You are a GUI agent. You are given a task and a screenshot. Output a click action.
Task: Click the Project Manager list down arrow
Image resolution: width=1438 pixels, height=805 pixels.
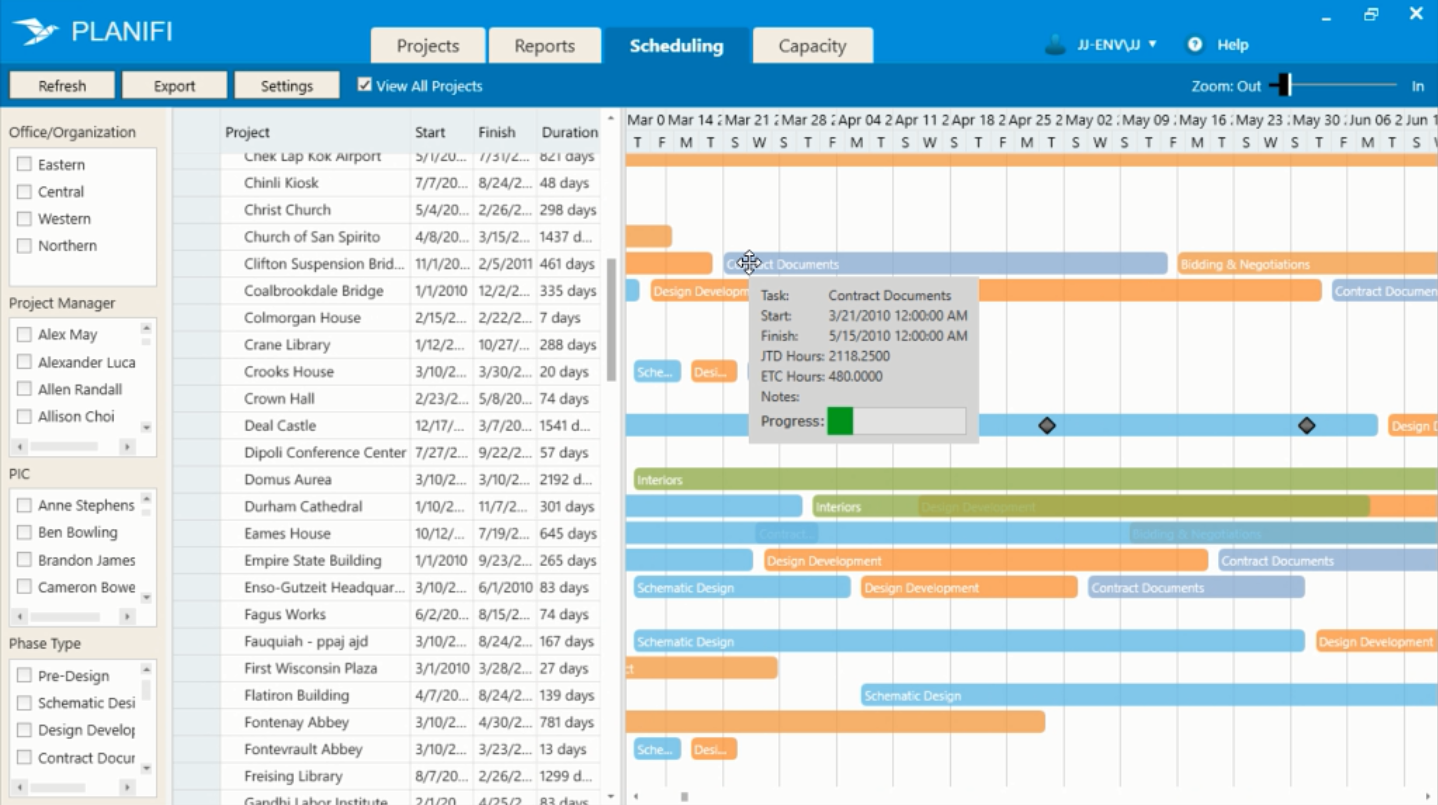pyautogui.click(x=146, y=427)
